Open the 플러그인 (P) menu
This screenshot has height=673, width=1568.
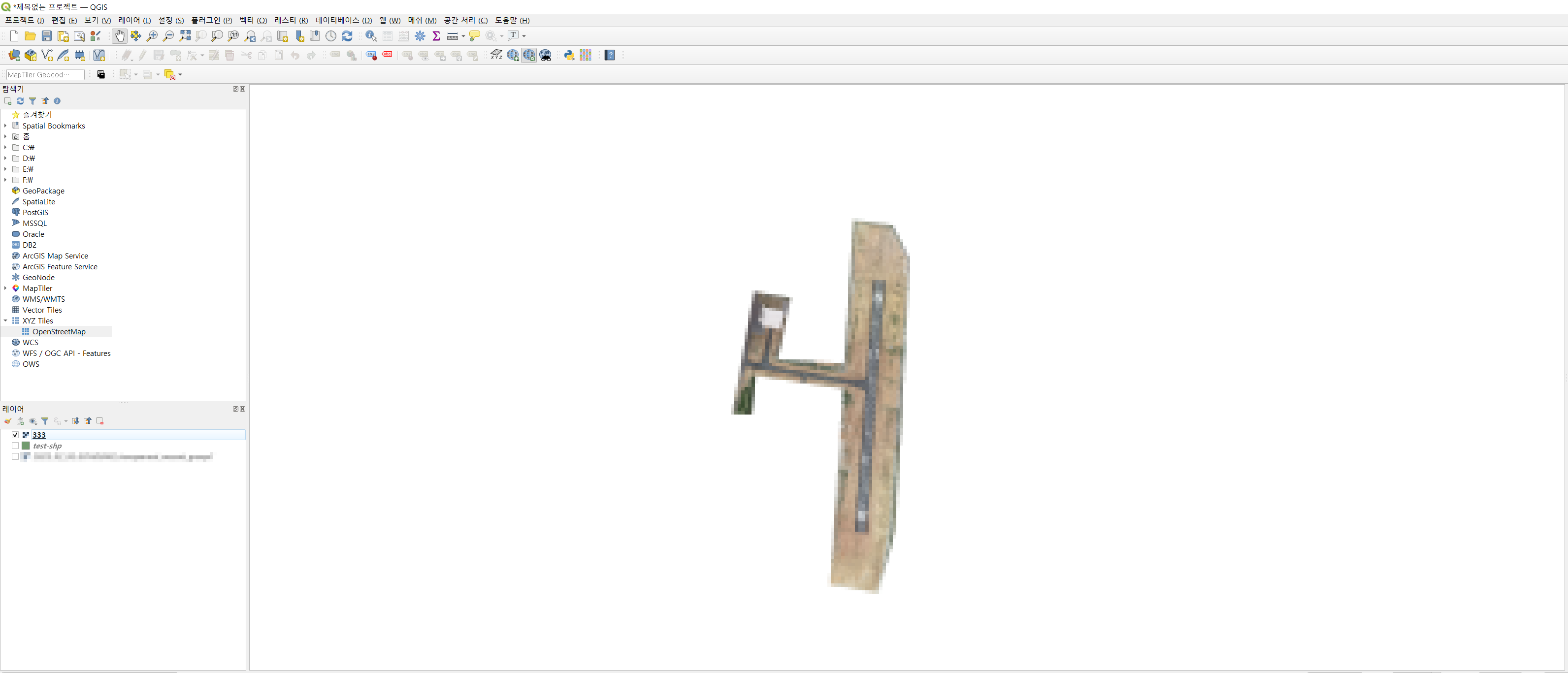click(x=211, y=20)
